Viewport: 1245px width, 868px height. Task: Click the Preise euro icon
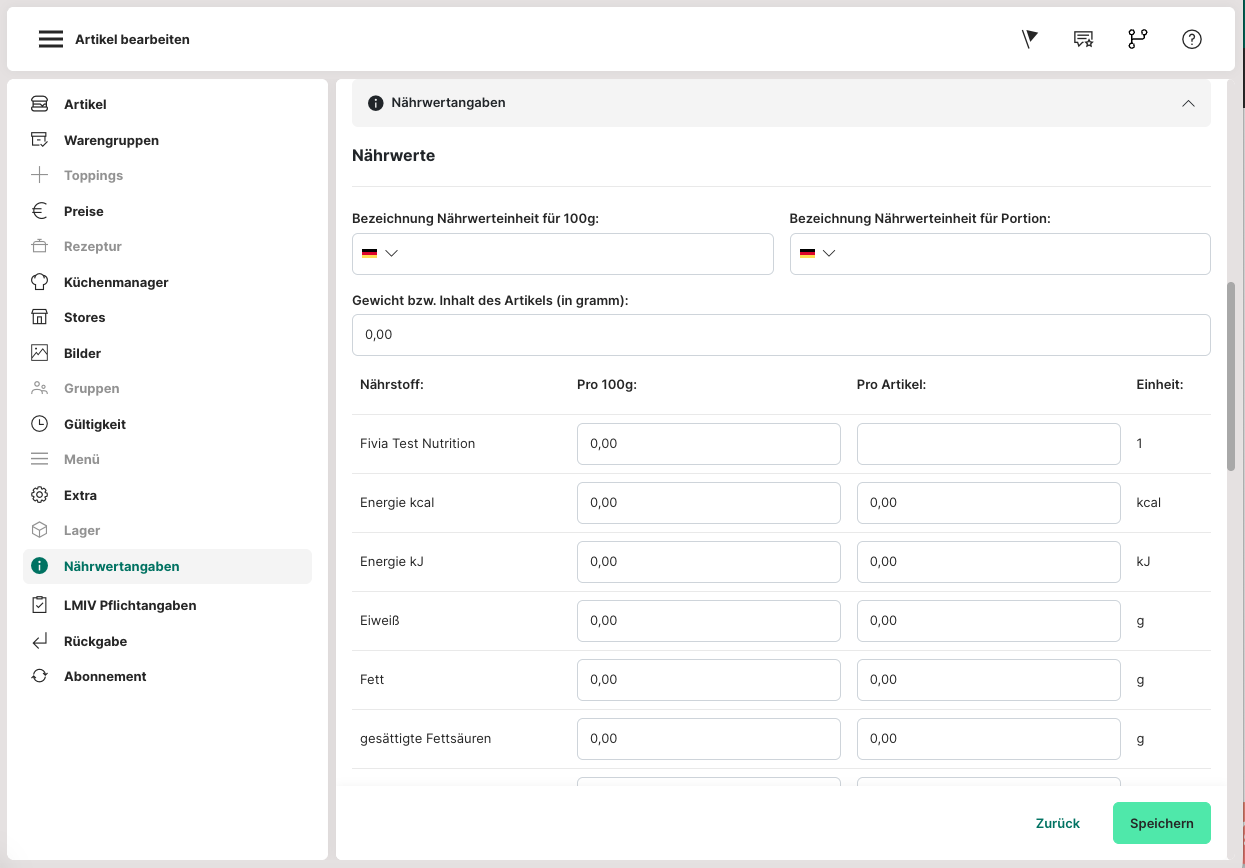pos(39,211)
